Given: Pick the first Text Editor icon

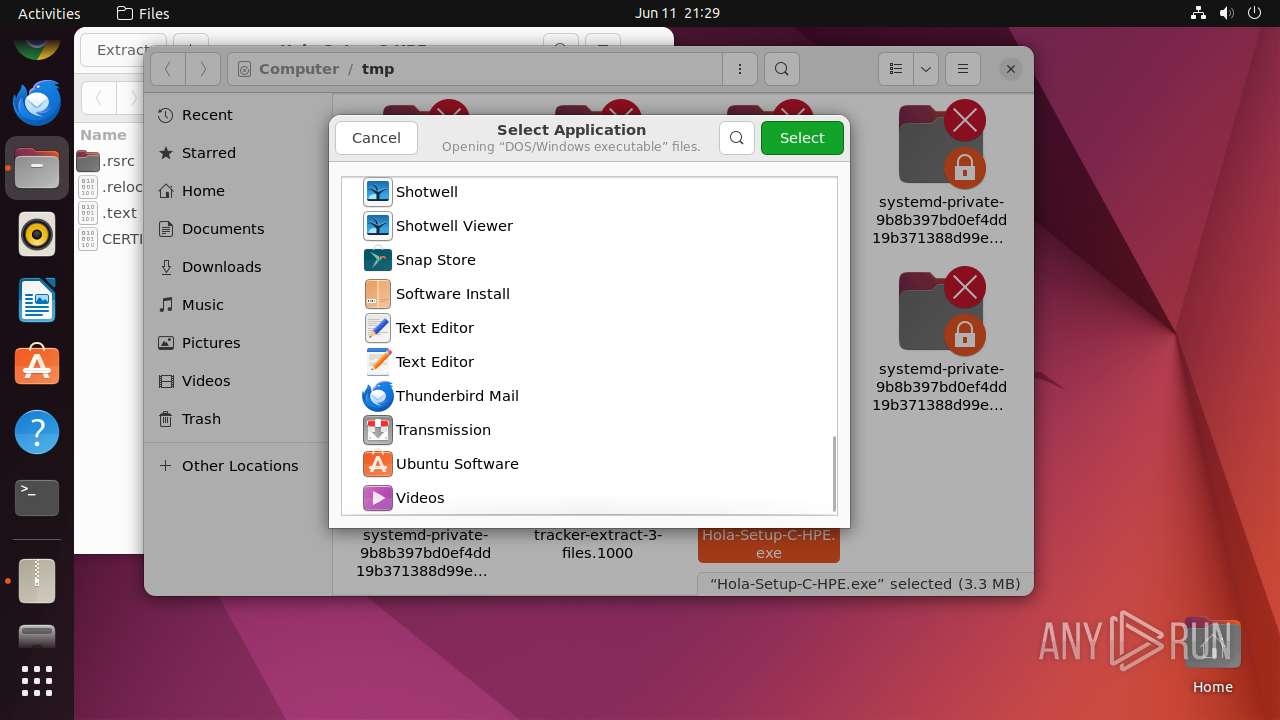Looking at the screenshot, I should click(x=377, y=328).
